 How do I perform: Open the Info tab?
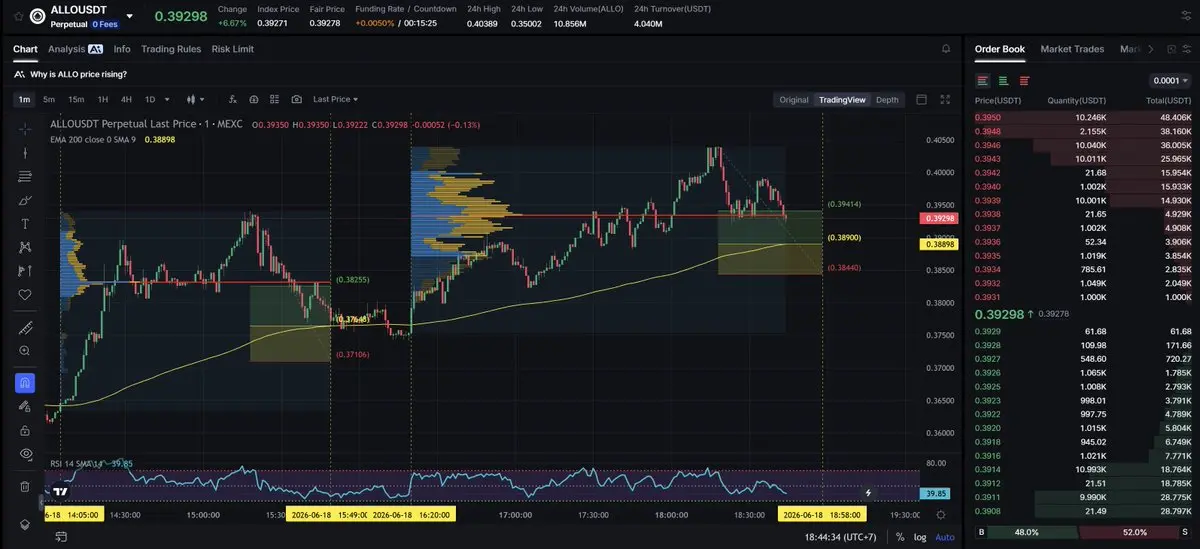click(x=122, y=48)
